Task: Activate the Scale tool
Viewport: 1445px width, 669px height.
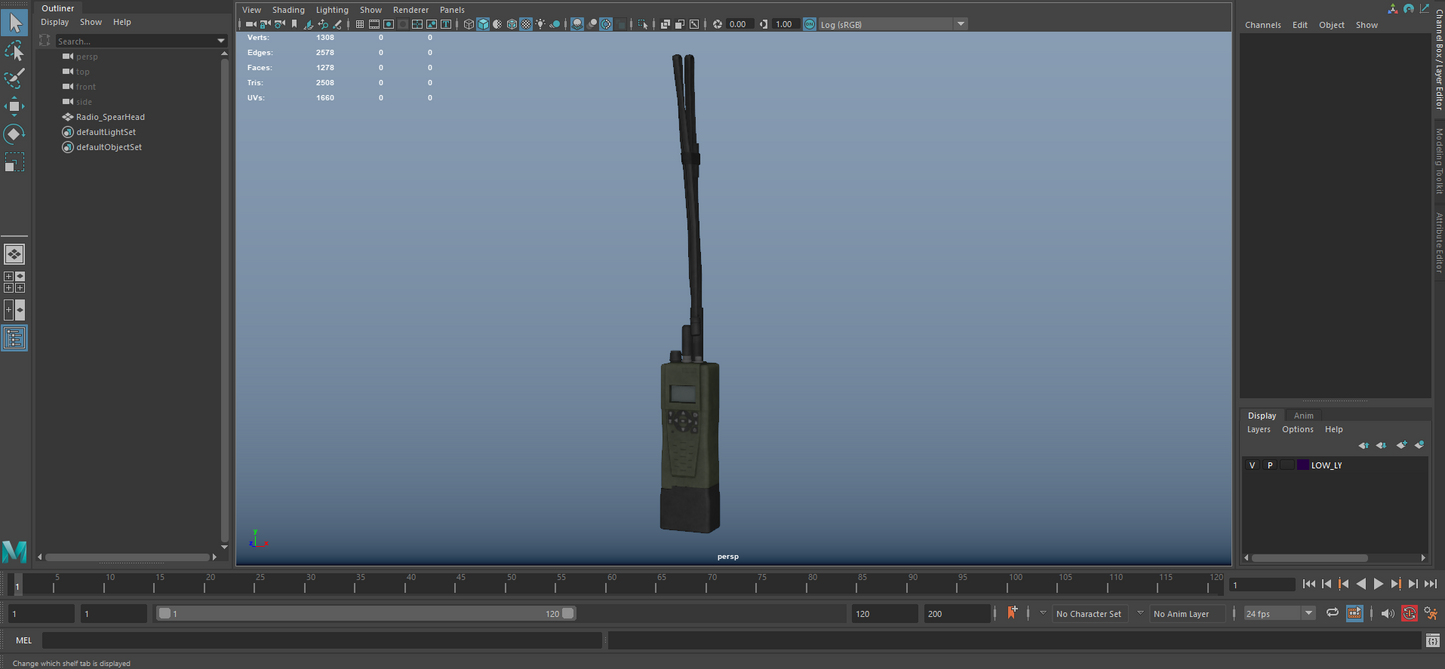Action: point(14,162)
